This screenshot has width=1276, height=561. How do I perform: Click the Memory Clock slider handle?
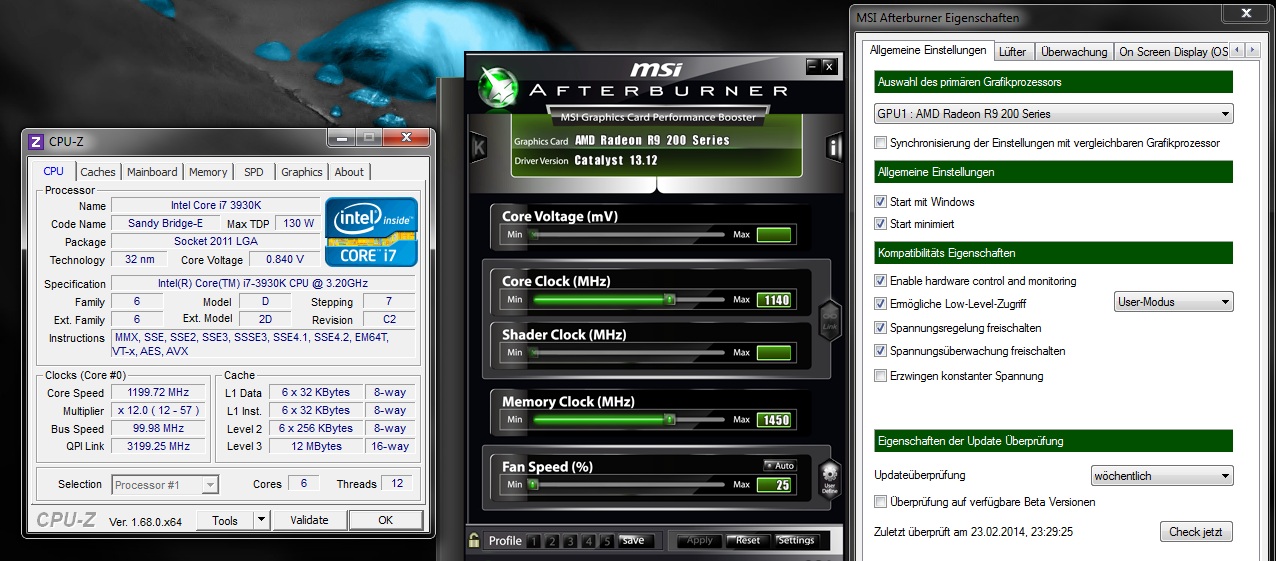[x=670, y=419]
